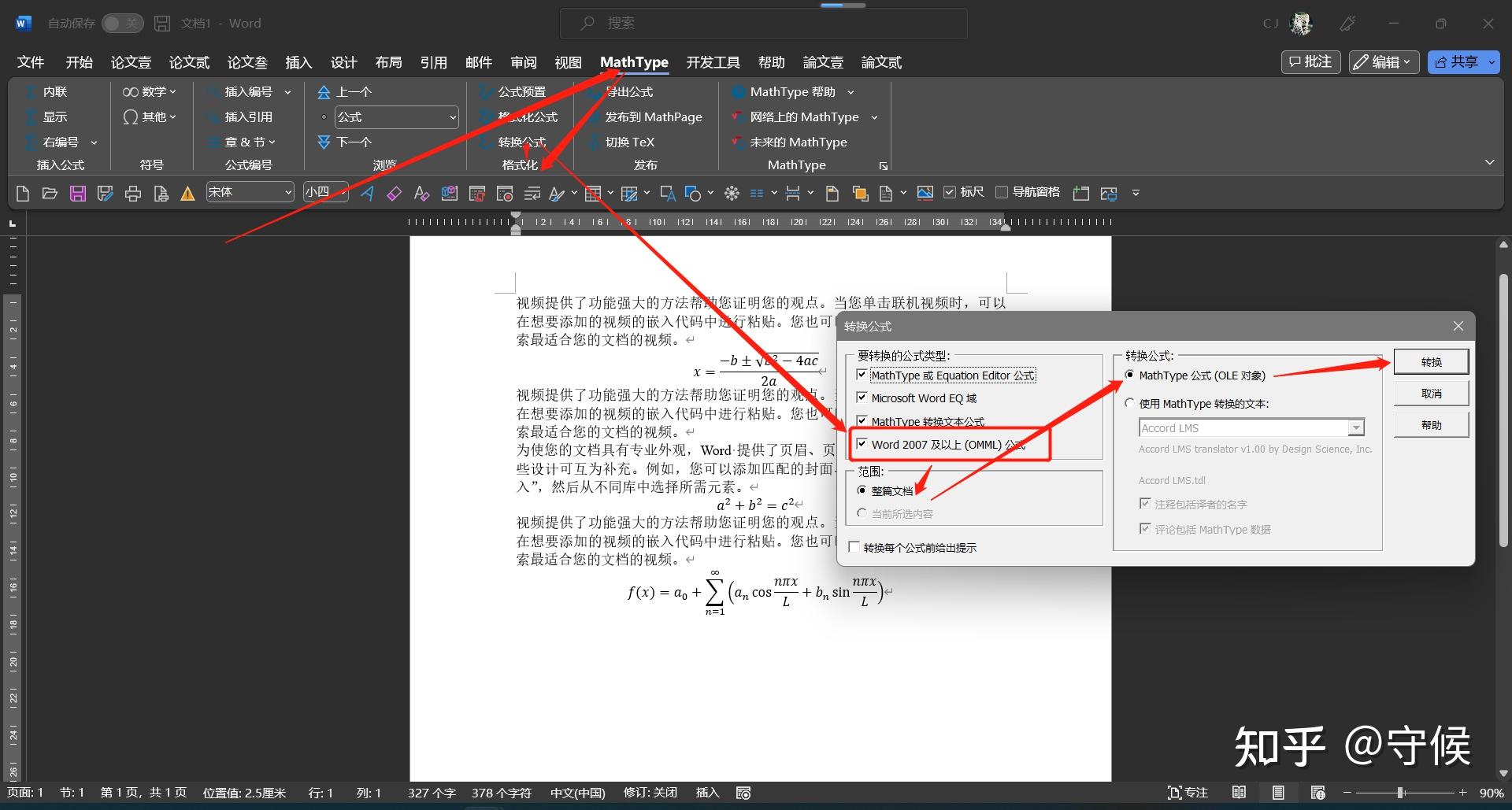This screenshot has width=1512, height=810.
Task: Click the Next equation down arrow icon
Action: [x=324, y=142]
